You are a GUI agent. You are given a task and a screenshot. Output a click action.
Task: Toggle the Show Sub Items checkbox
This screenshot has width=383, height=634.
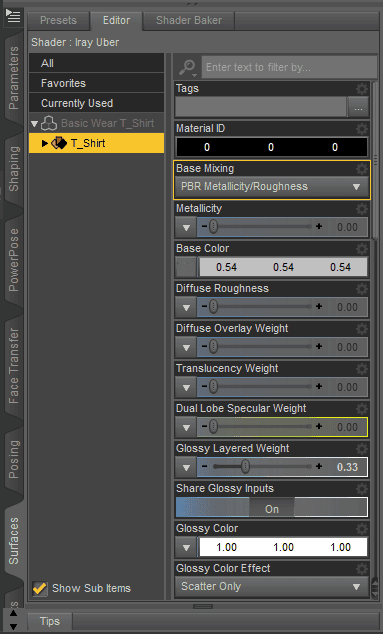(40, 588)
